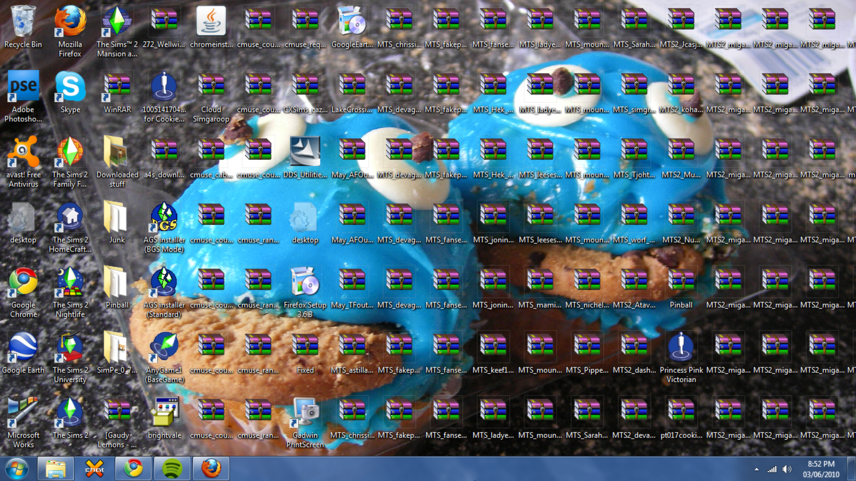The image size is (856, 481).
Task: Select the 272_Wellwi archive
Action: click(164, 27)
